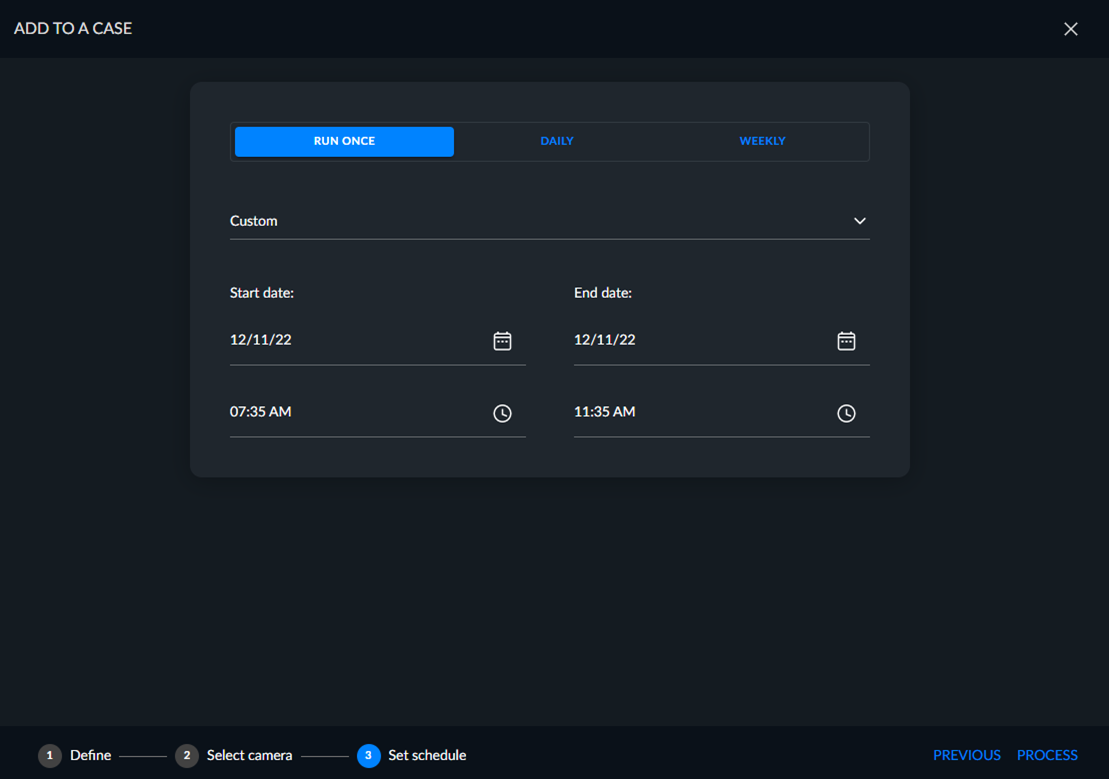The width and height of the screenshot is (1109, 779).
Task: Open the end time clock picker
Action: pos(846,413)
